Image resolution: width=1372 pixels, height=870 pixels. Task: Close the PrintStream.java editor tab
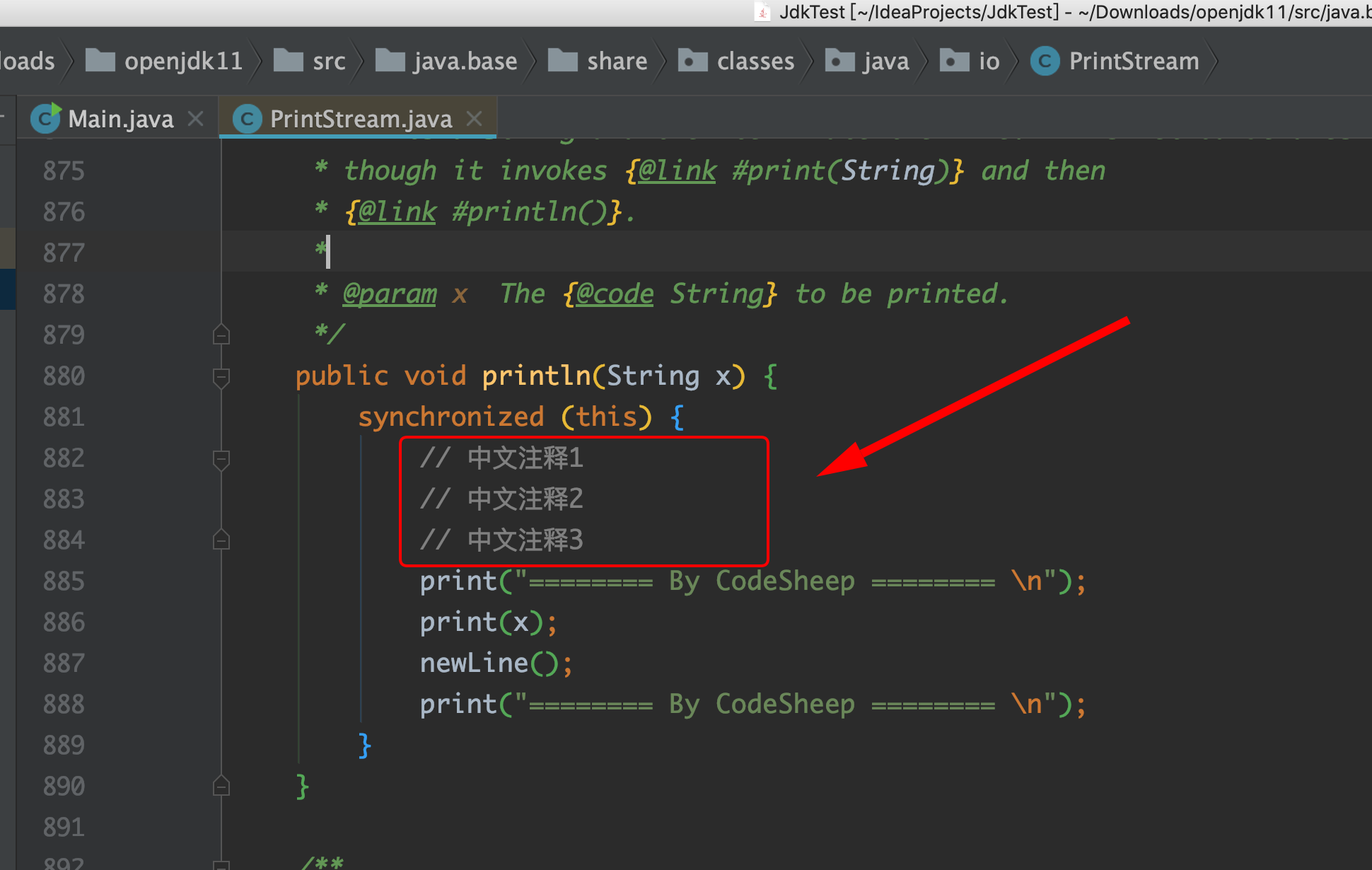pos(475,118)
